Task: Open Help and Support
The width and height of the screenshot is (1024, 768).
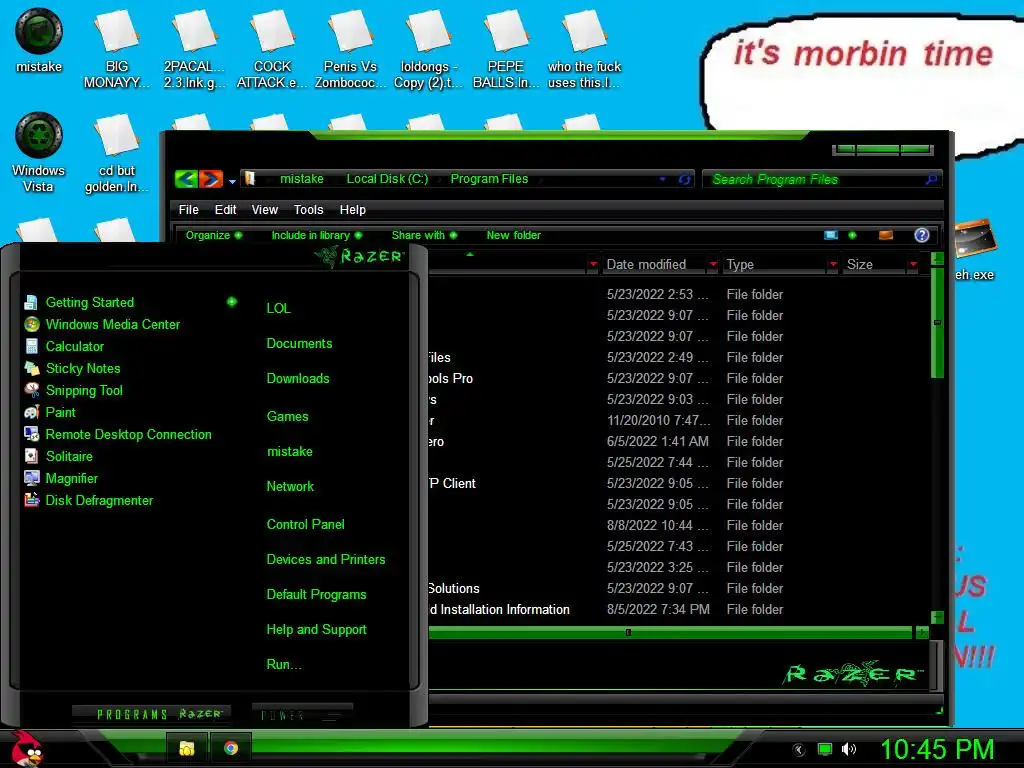Action: tap(317, 630)
